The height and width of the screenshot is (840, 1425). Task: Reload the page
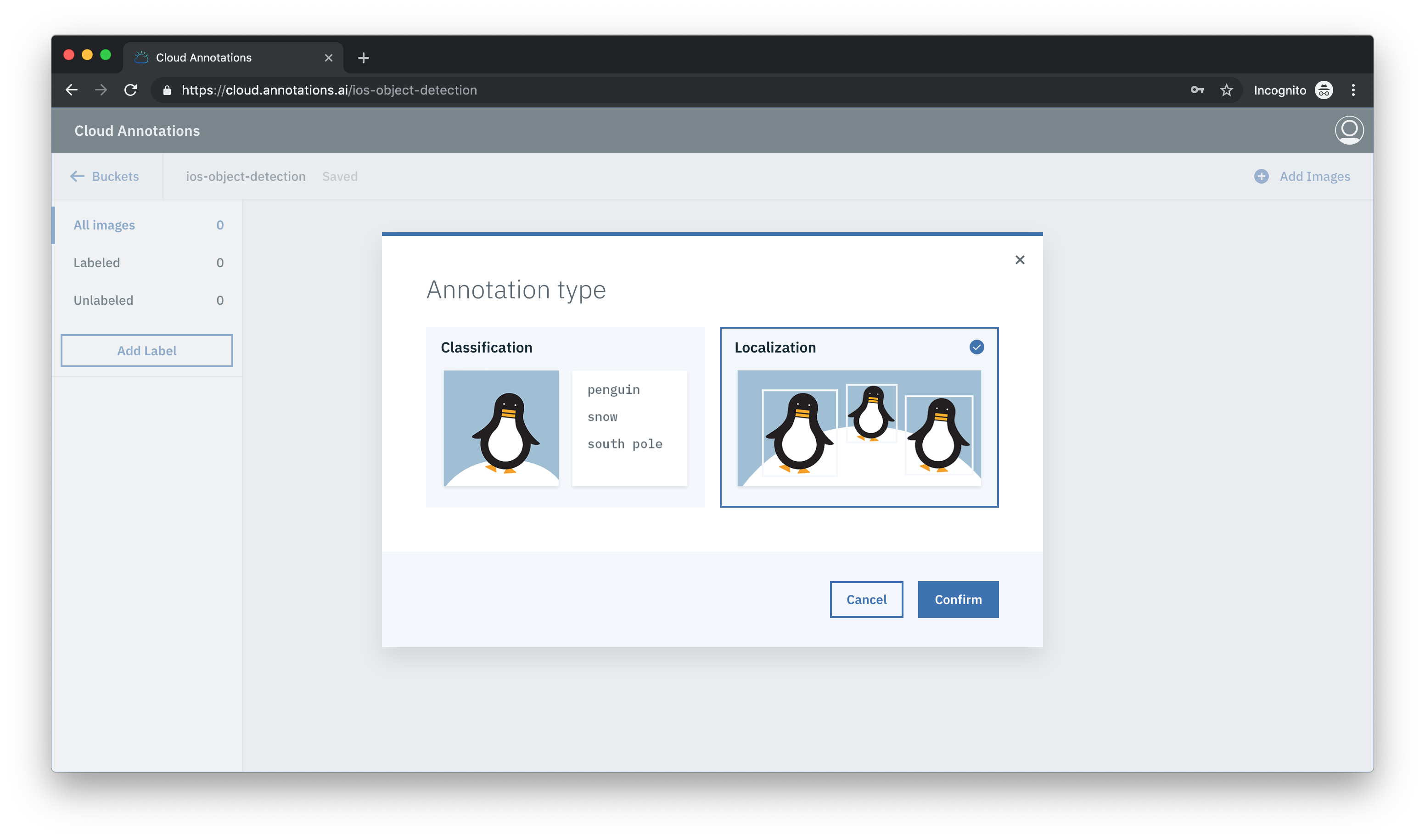click(x=131, y=90)
